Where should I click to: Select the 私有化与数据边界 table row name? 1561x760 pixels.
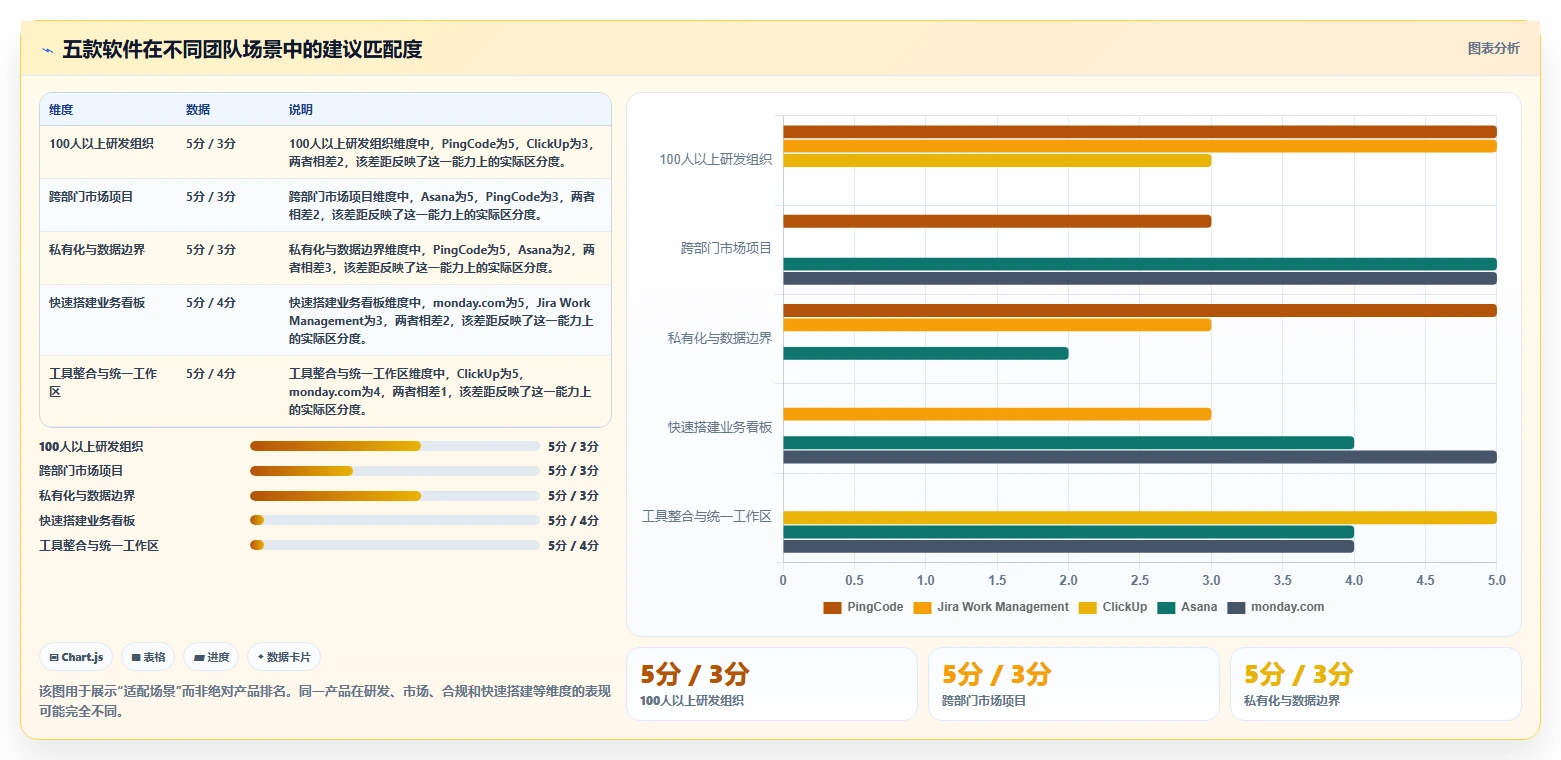[97, 250]
